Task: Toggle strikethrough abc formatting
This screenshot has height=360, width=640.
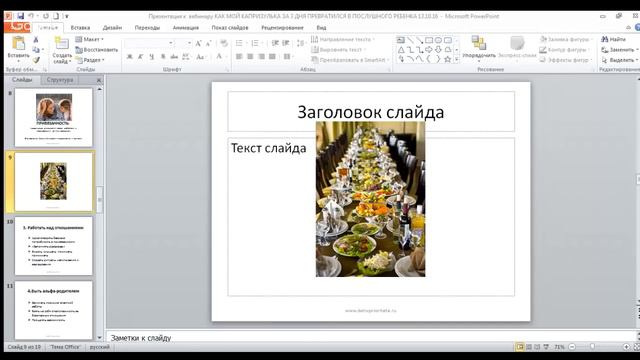Action: (x=174, y=57)
